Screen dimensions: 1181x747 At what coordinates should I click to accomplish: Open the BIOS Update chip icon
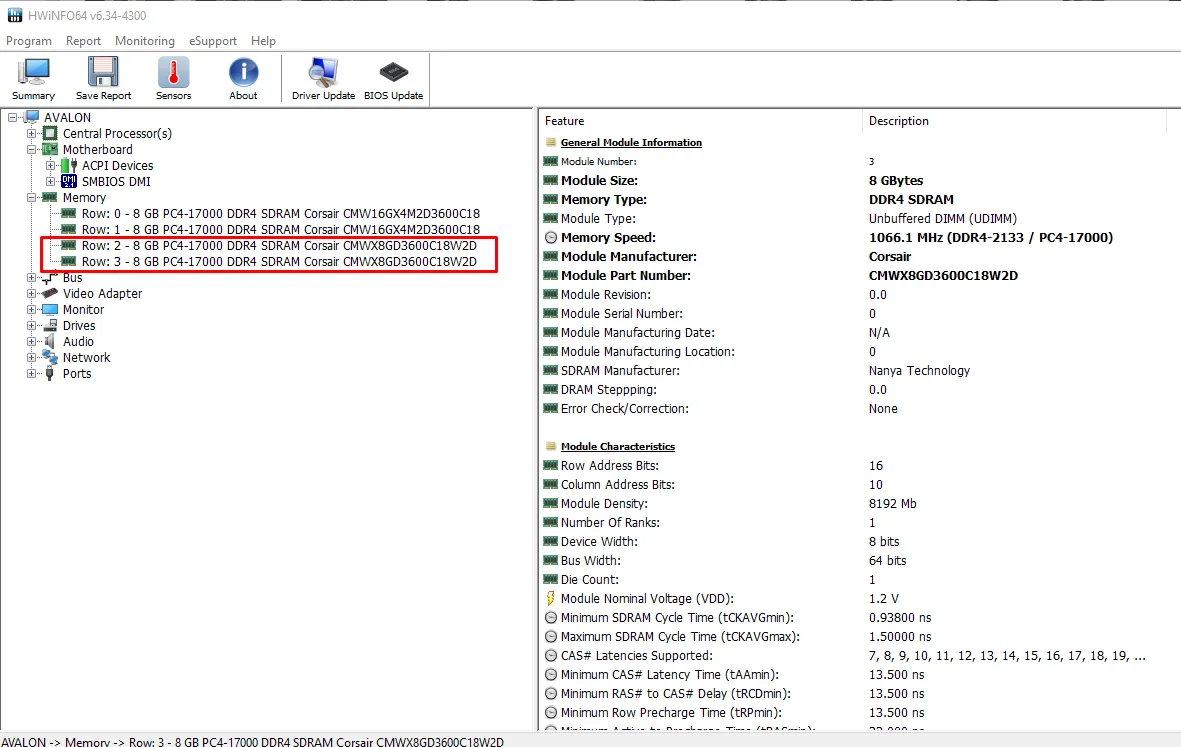[393, 73]
